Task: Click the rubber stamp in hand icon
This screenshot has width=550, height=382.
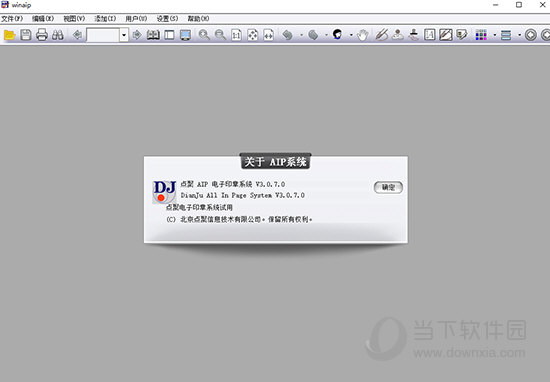Action: [414, 35]
